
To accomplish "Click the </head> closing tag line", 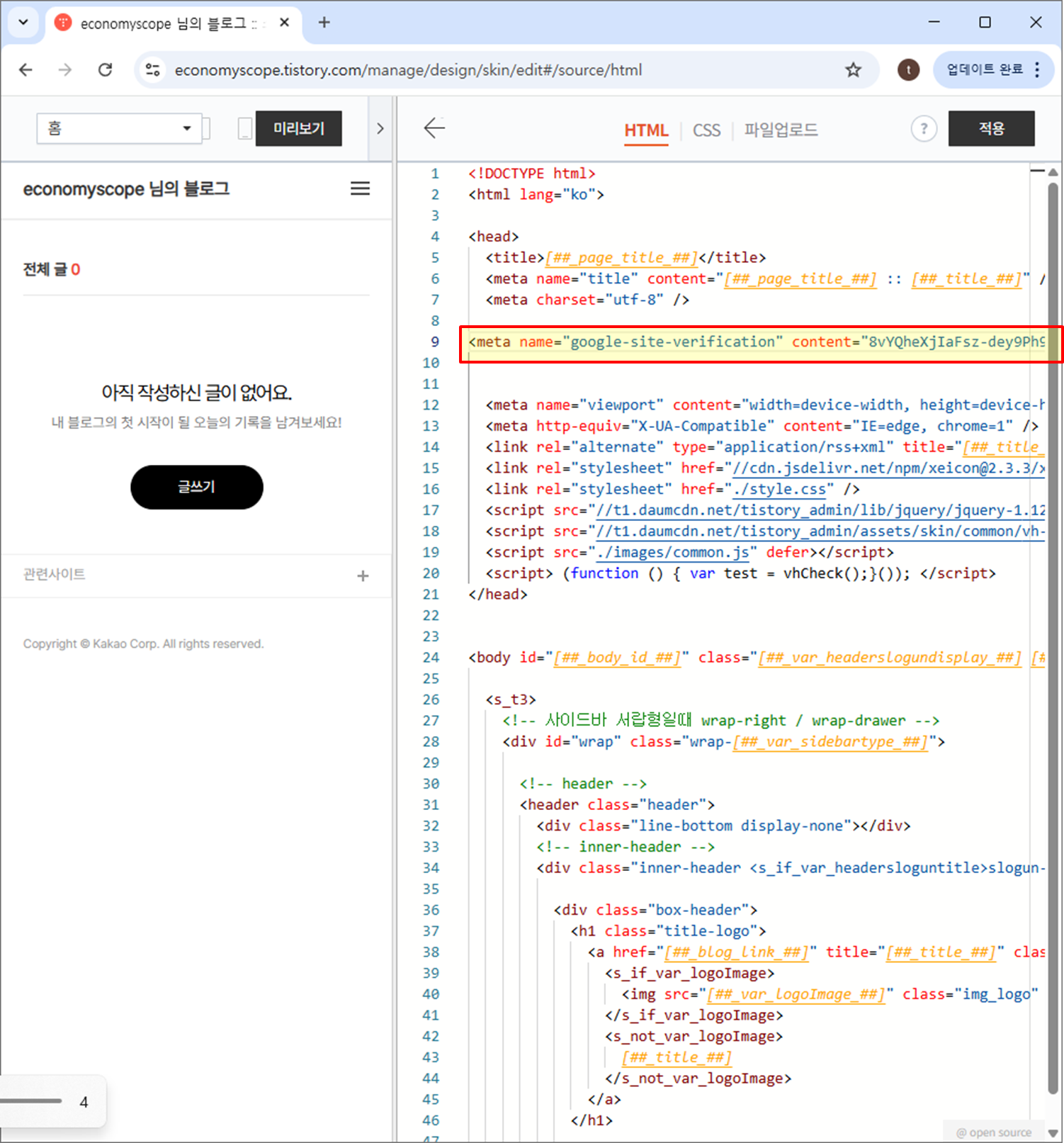I will [498, 595].
